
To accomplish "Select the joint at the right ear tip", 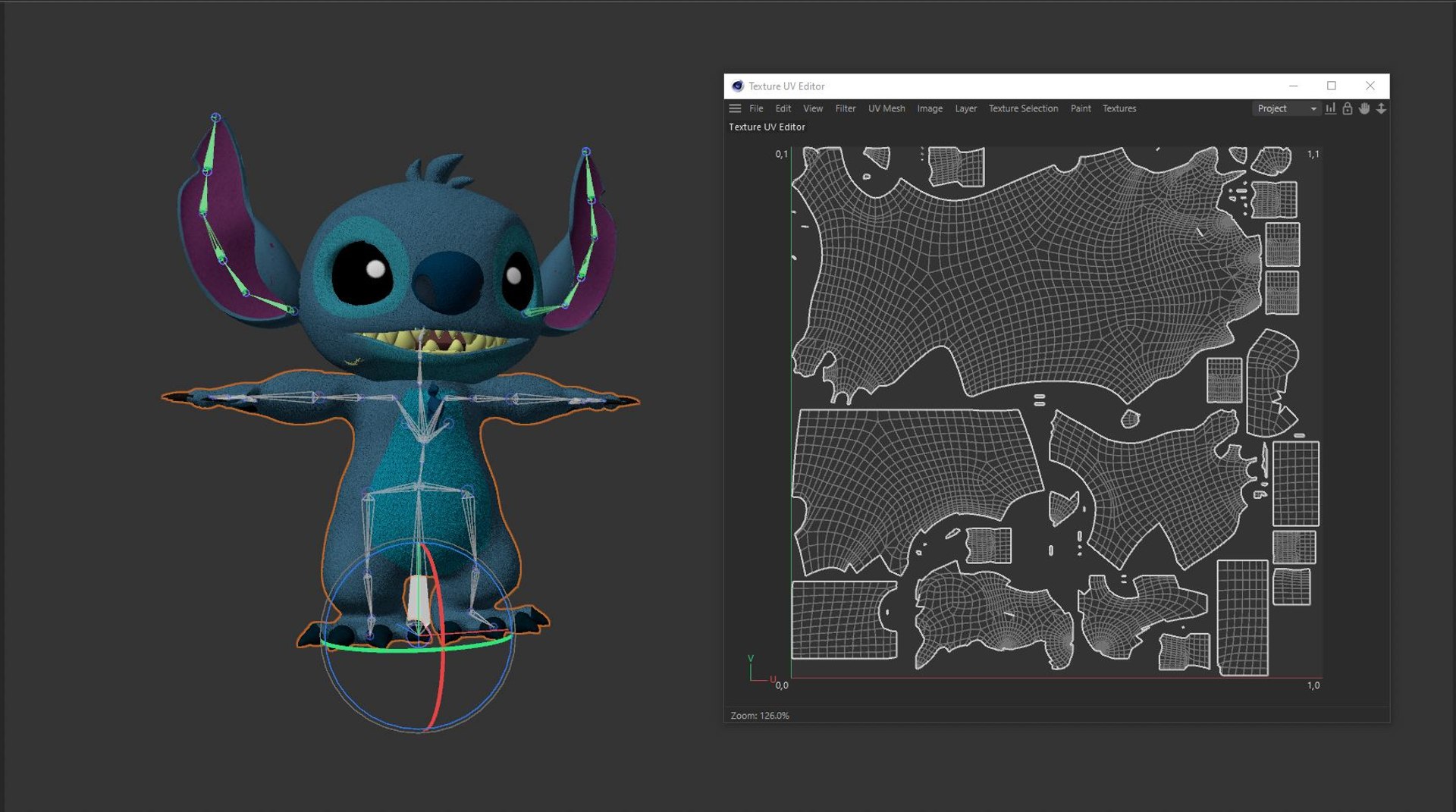I will 585,152.
